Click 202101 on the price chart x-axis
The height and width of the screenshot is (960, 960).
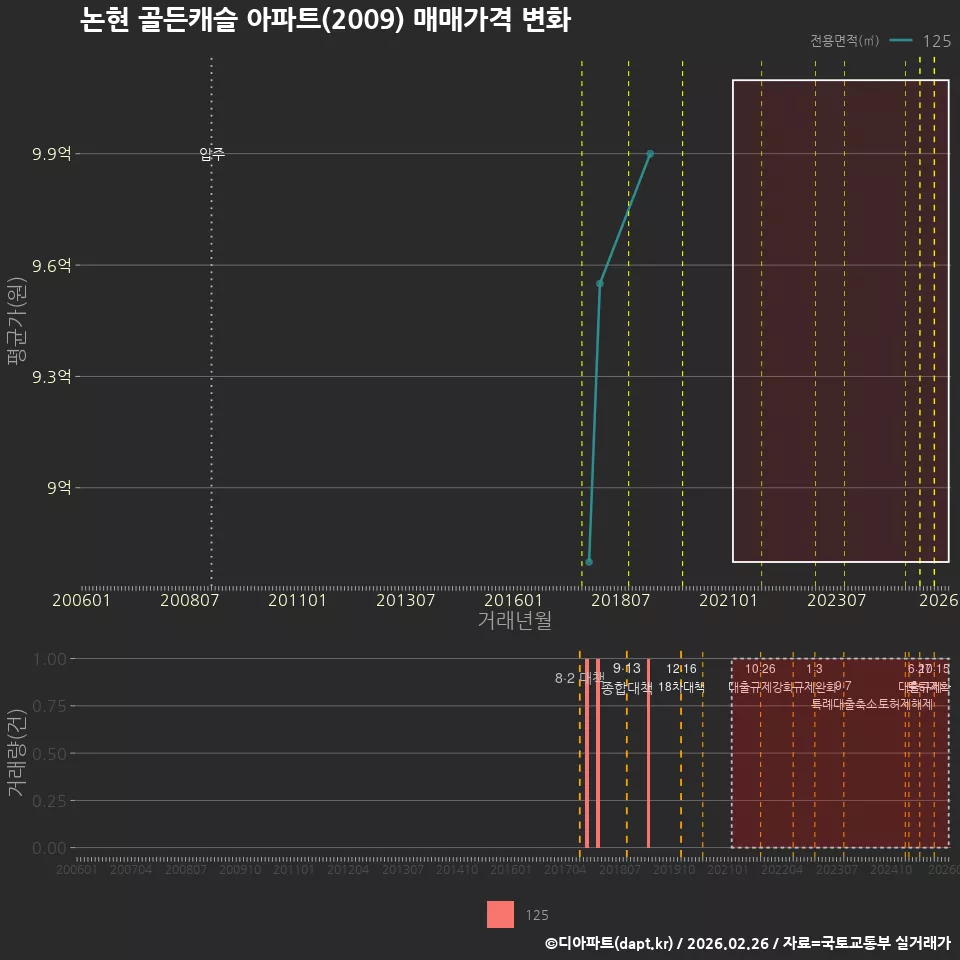728,600
